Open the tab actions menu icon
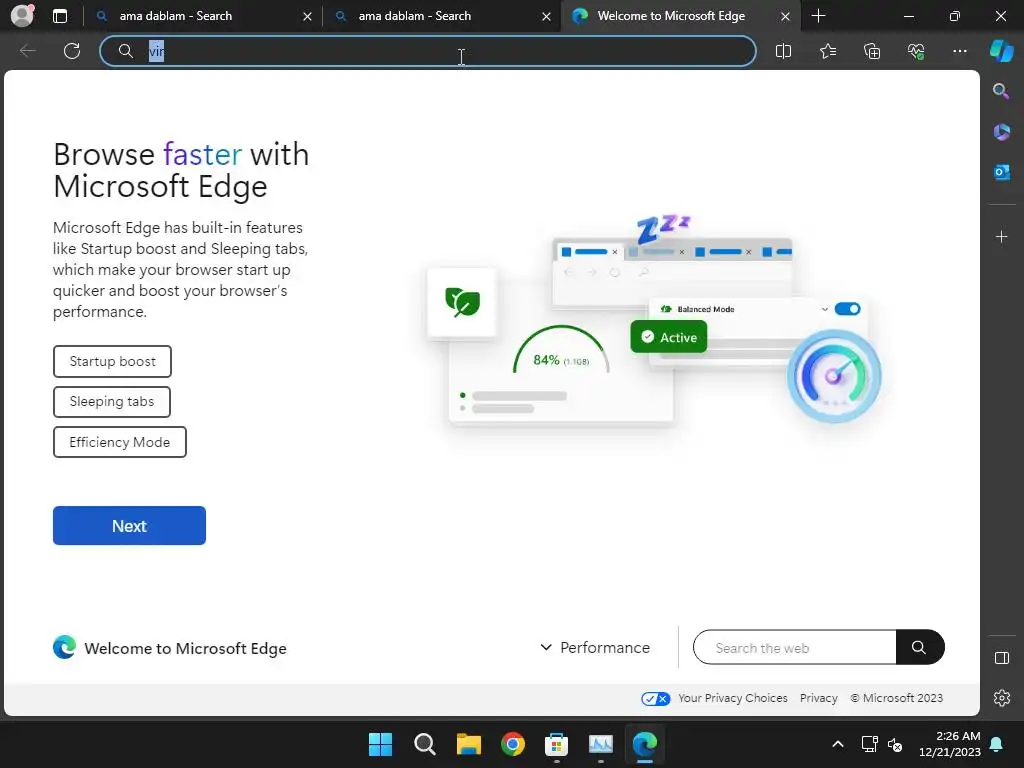This screenshot has height=768, width=1024. pyautogui.click(x=60, y=16)
